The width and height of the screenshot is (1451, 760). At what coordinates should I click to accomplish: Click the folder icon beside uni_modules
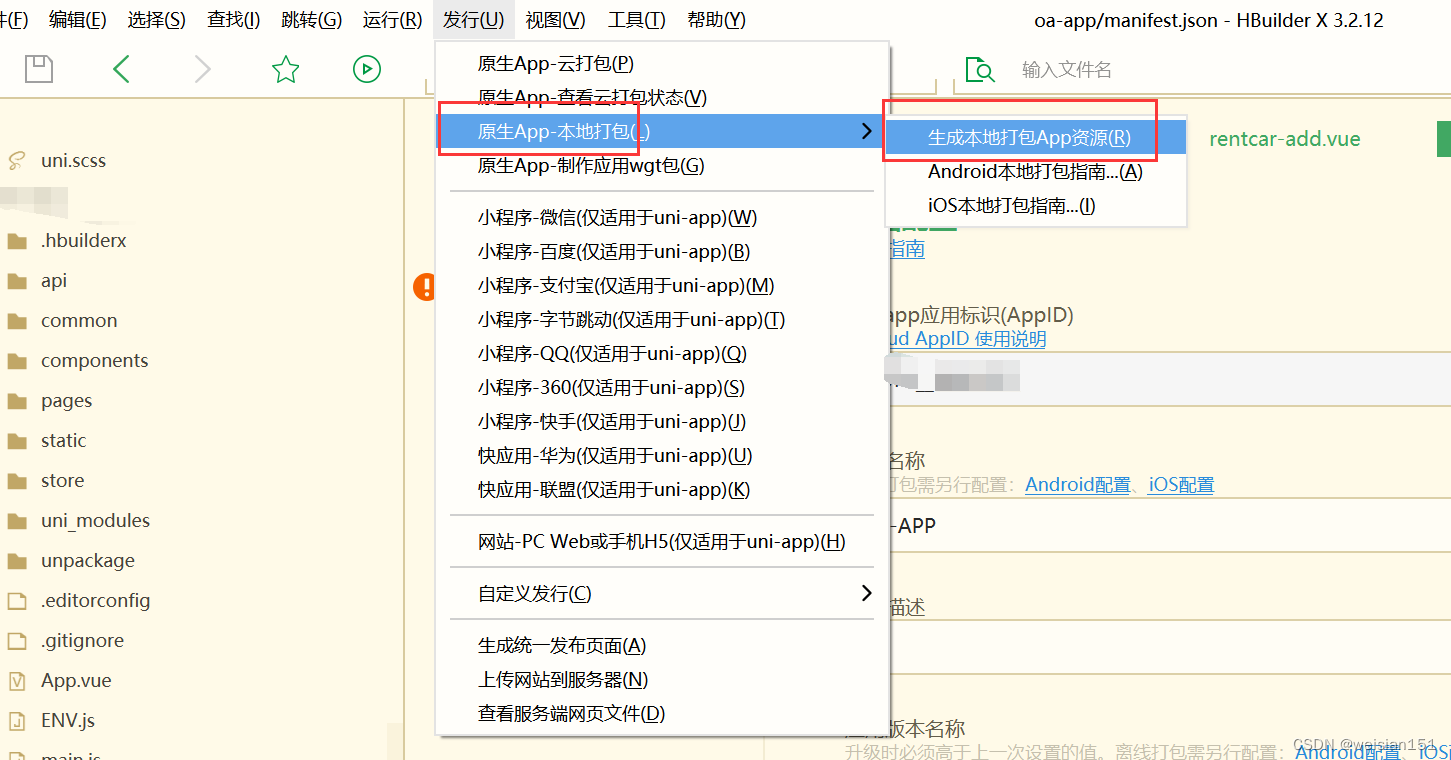(x=17, y=521)
